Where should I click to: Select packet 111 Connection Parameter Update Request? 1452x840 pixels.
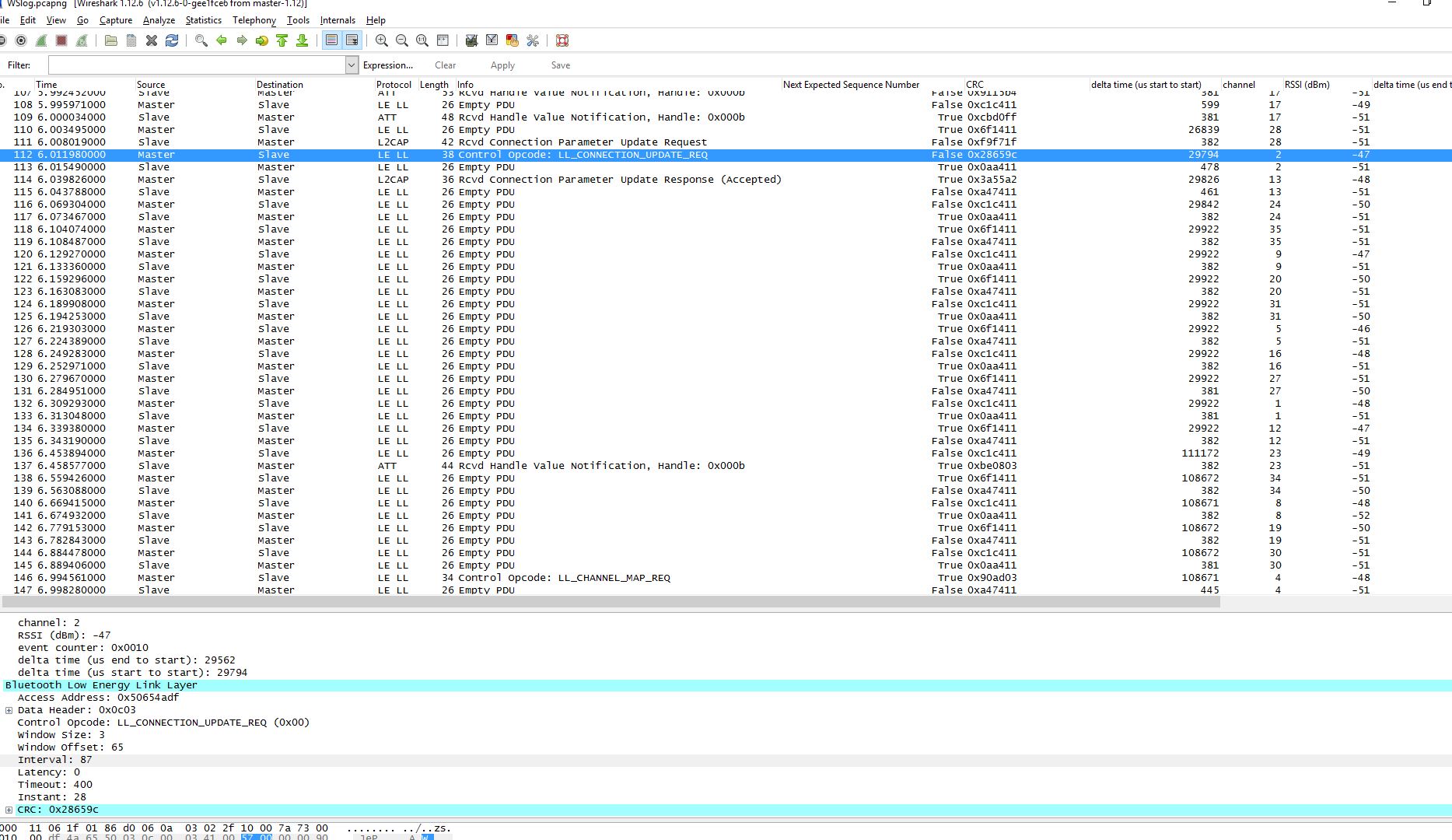coord(726,142)
